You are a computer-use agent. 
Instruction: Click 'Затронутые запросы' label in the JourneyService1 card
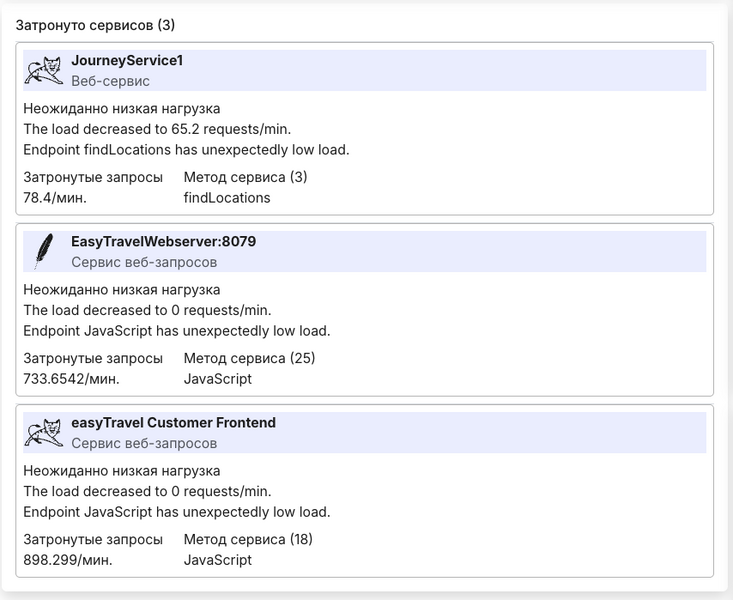coord(93,177)
